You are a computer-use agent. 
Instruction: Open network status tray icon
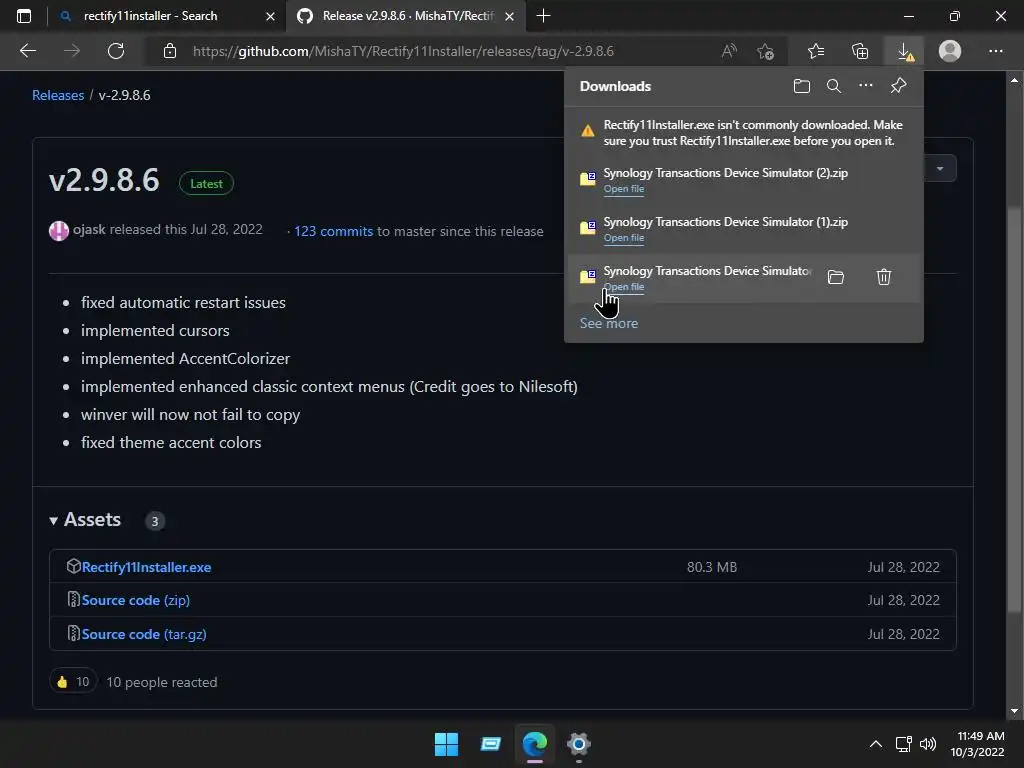903,744
